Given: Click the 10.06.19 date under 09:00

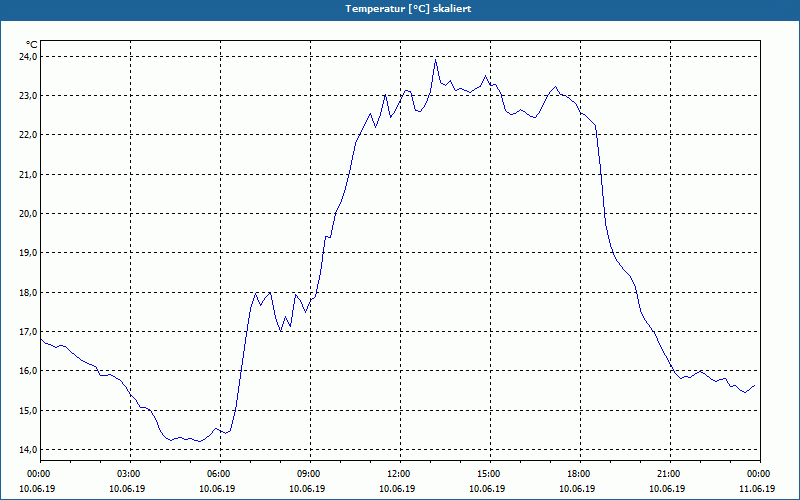Looking at the screenshot, I should [307, 489].
